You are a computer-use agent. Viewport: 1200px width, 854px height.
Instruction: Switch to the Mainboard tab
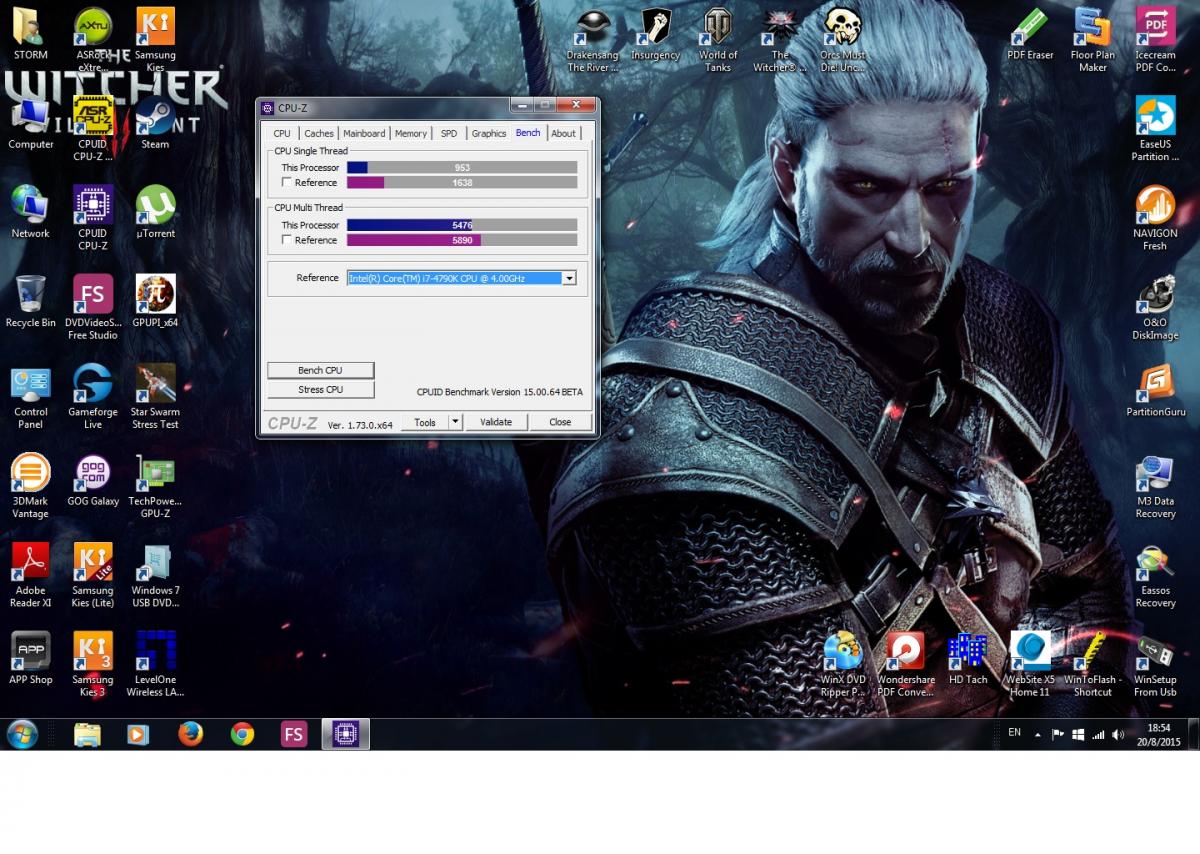coord(364,133)
